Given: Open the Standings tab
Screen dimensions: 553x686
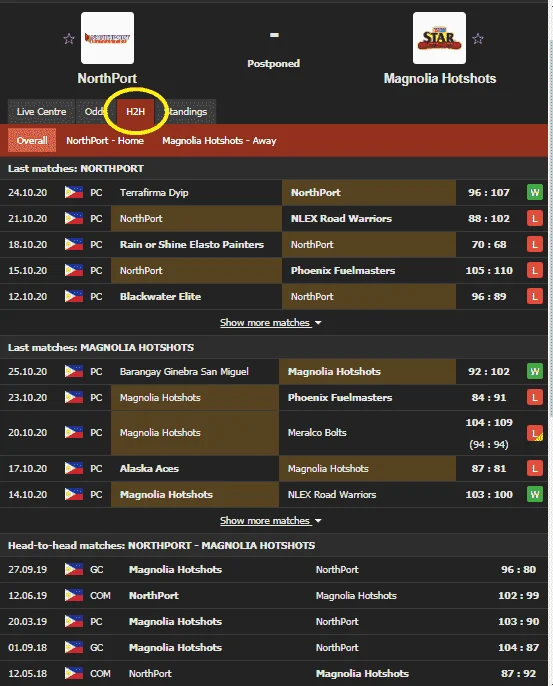Looking at the screenshot, I should (x=186, y=112).
